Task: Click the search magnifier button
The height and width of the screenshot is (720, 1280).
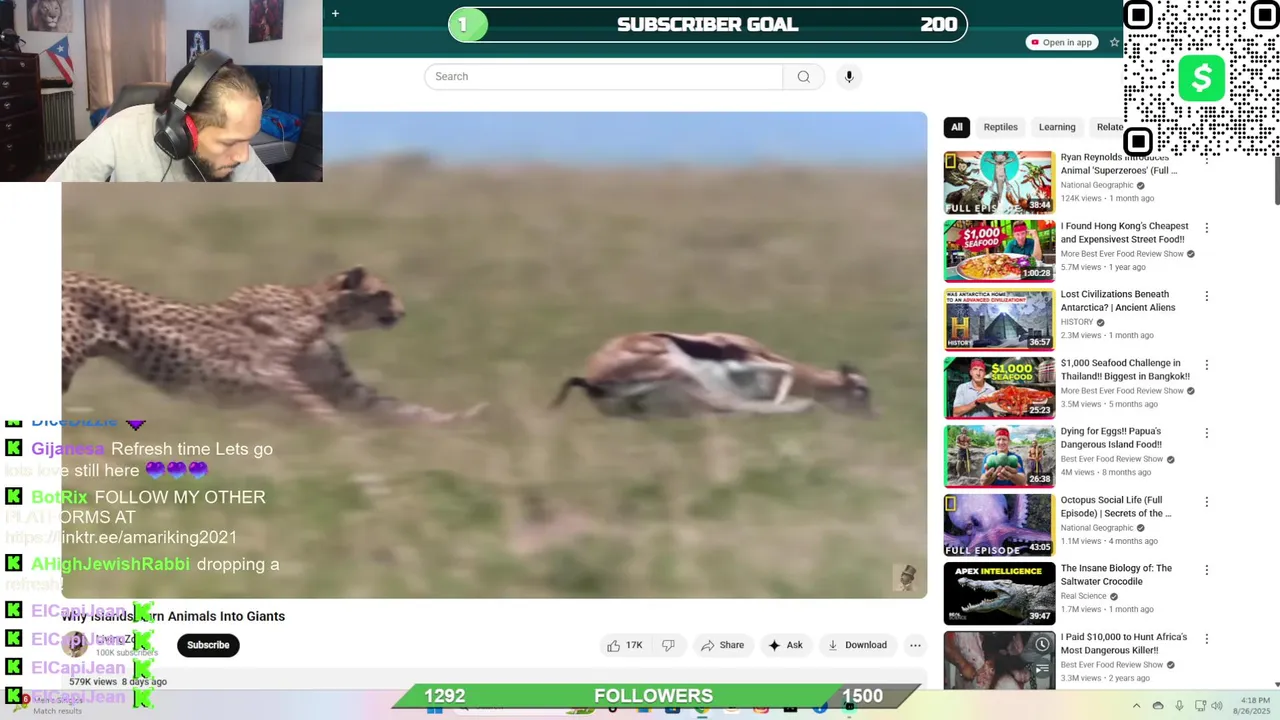Action: pos(803,77)
